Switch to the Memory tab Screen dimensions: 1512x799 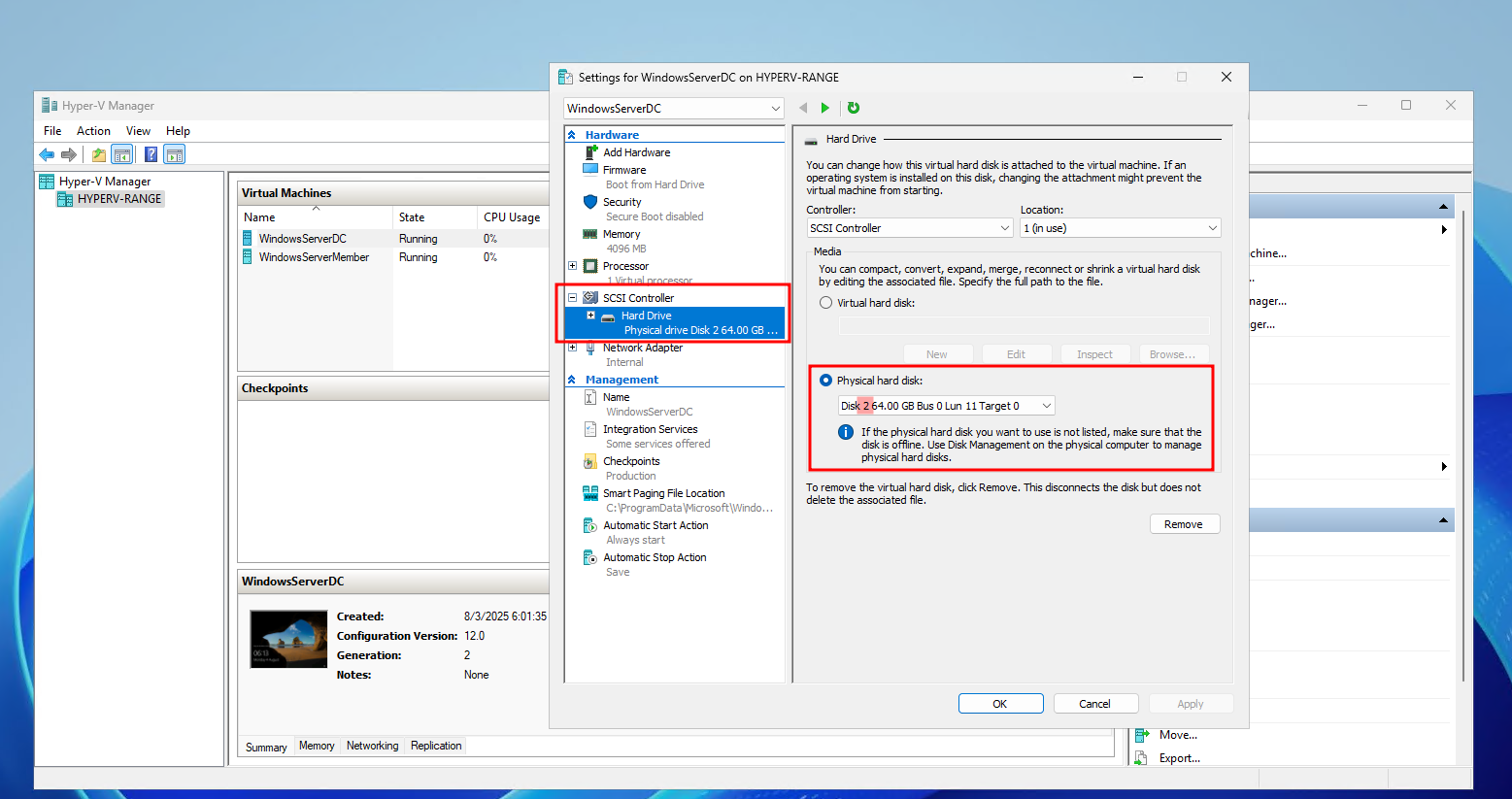coord(317,746)
